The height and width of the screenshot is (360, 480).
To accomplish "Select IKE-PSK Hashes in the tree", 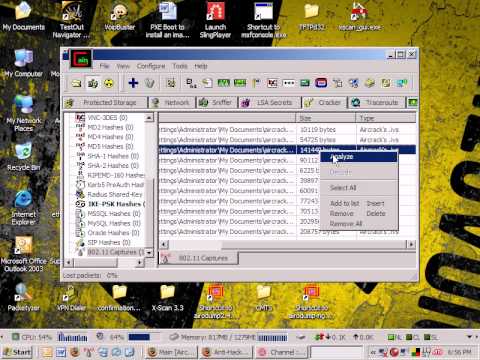I will pos(116,204).
